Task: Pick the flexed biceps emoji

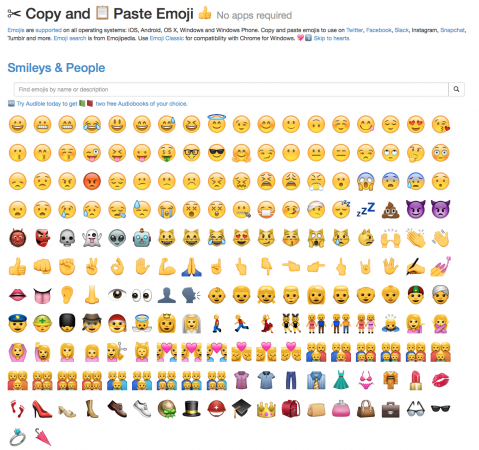Action: [x=167, y=266]
